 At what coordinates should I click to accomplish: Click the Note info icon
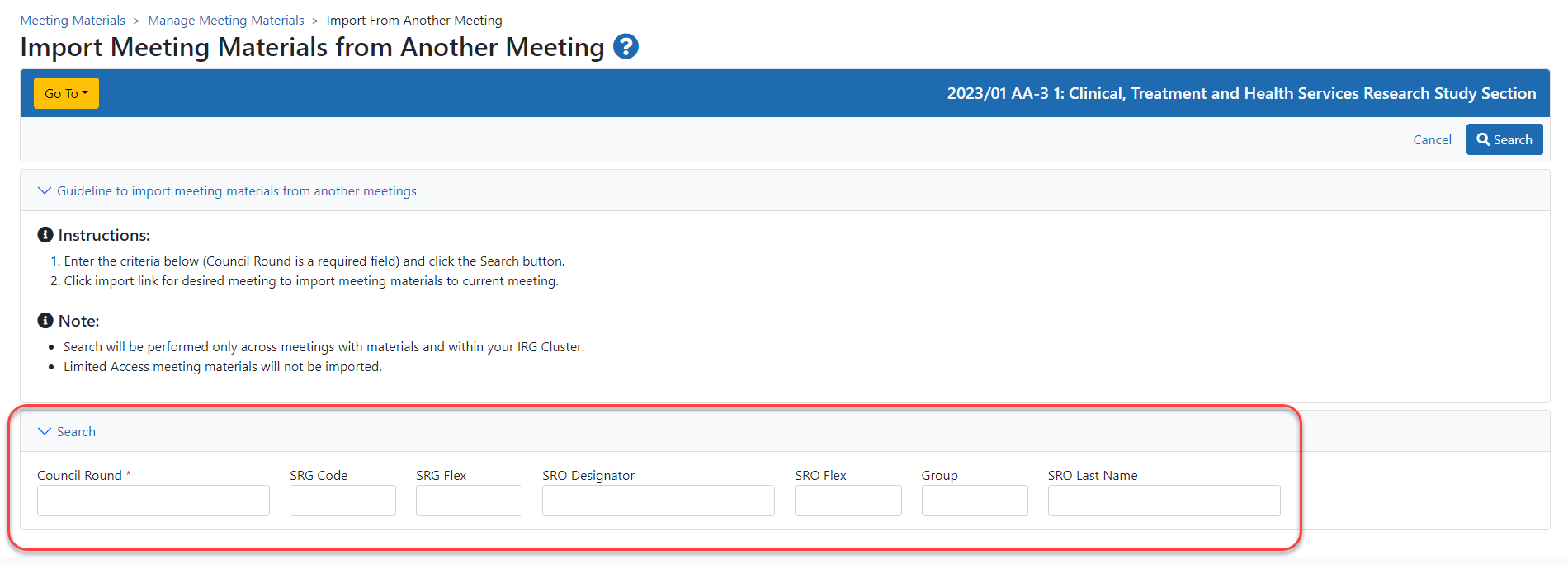(45, 321)
